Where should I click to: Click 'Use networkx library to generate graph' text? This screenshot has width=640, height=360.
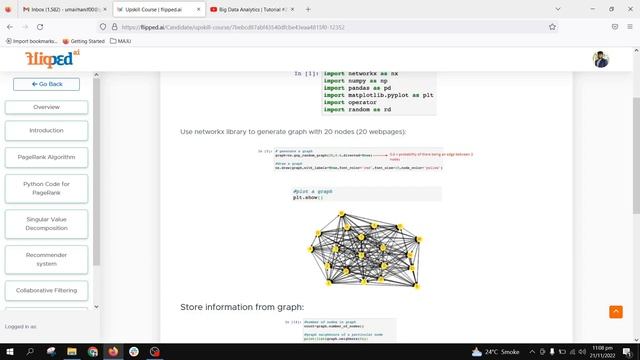293,131
